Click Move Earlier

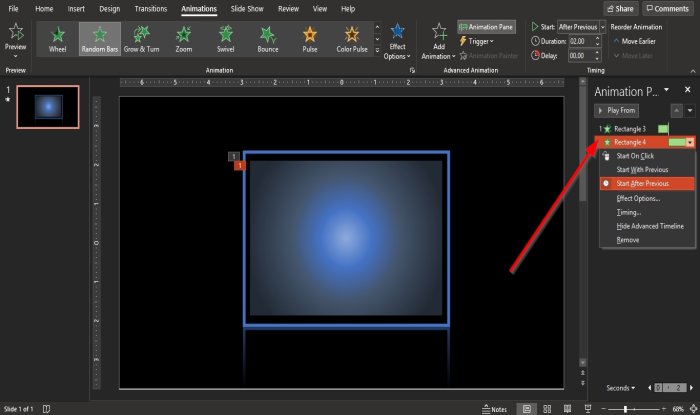(634, 41)
